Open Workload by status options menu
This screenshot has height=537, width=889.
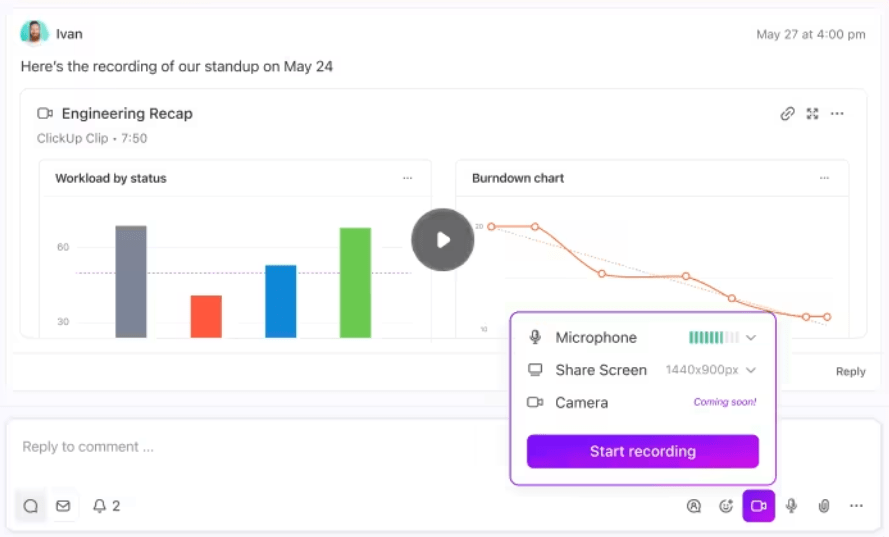pyautogui.click(x=408, y=178)
